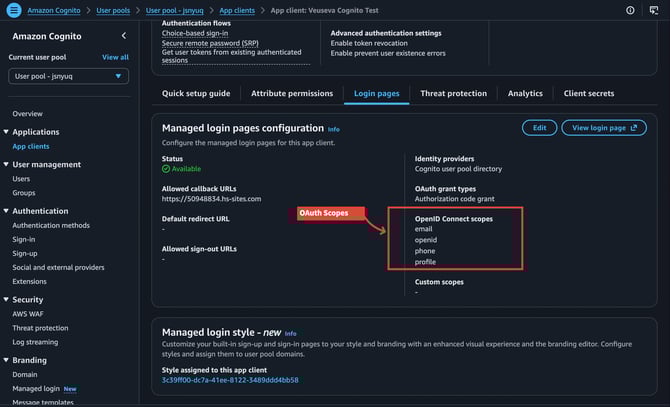This screenshot has width=670, height=407.
Task: Collapse the Branding section
Action: point(6,360)
